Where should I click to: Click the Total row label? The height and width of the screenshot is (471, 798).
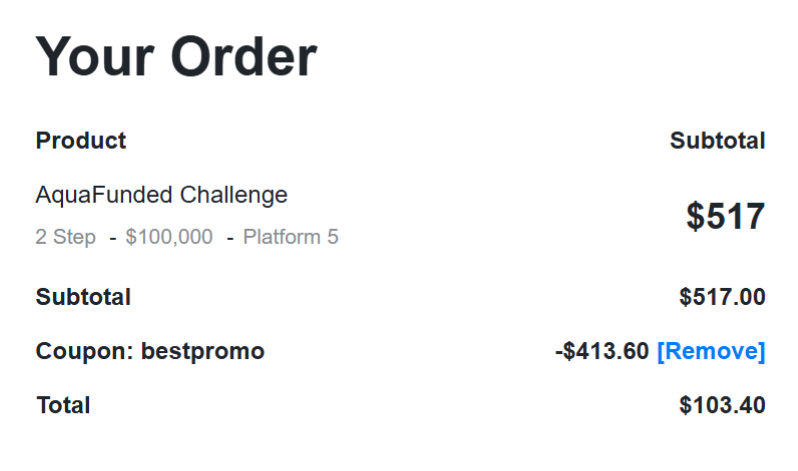coord(63,405)
